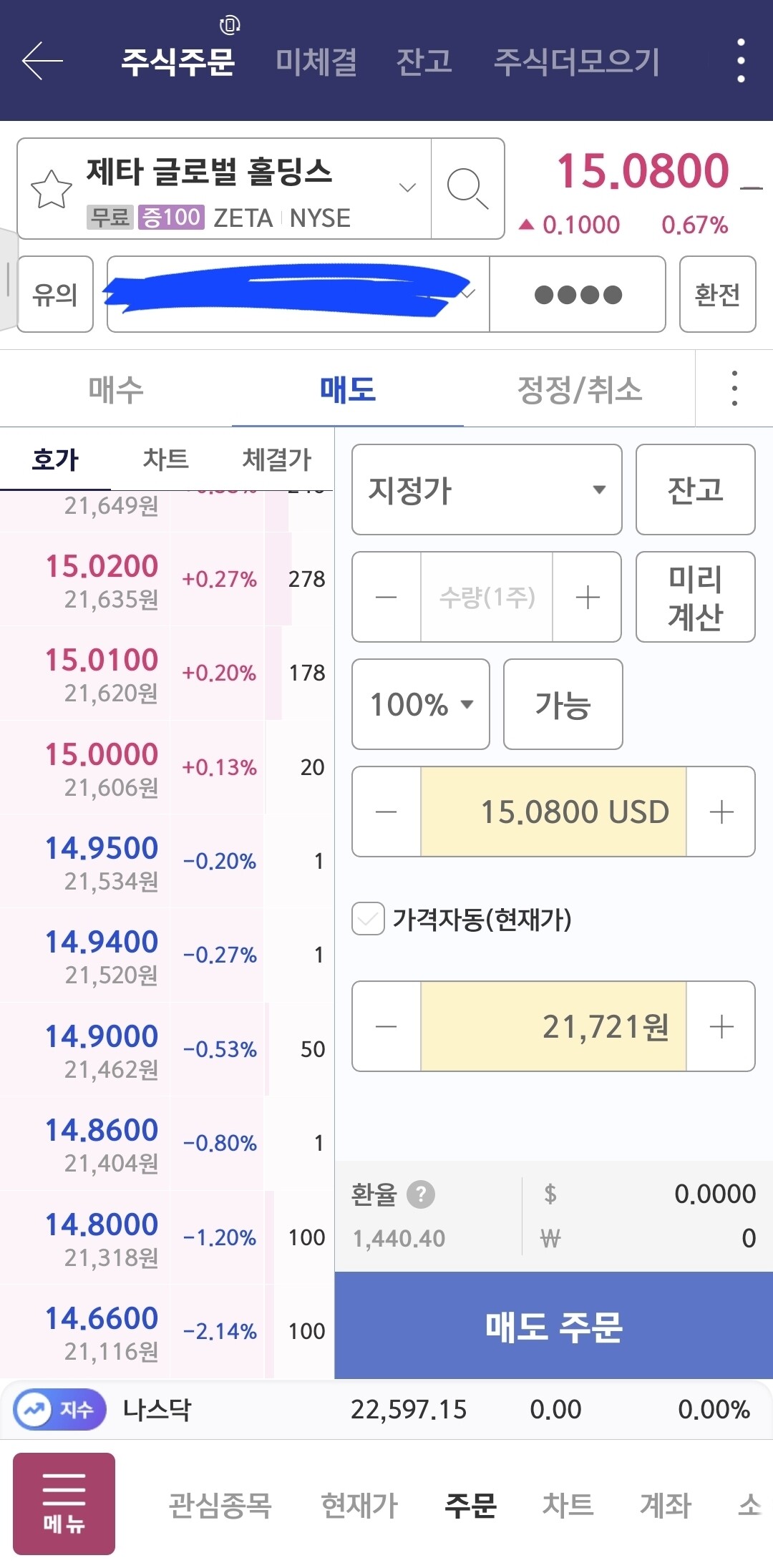Image resolution: width=773 pixels, height=1568 pixels.
Task: Toggle 가격자동(현재가) checkbox
Action: pos(369,919)
